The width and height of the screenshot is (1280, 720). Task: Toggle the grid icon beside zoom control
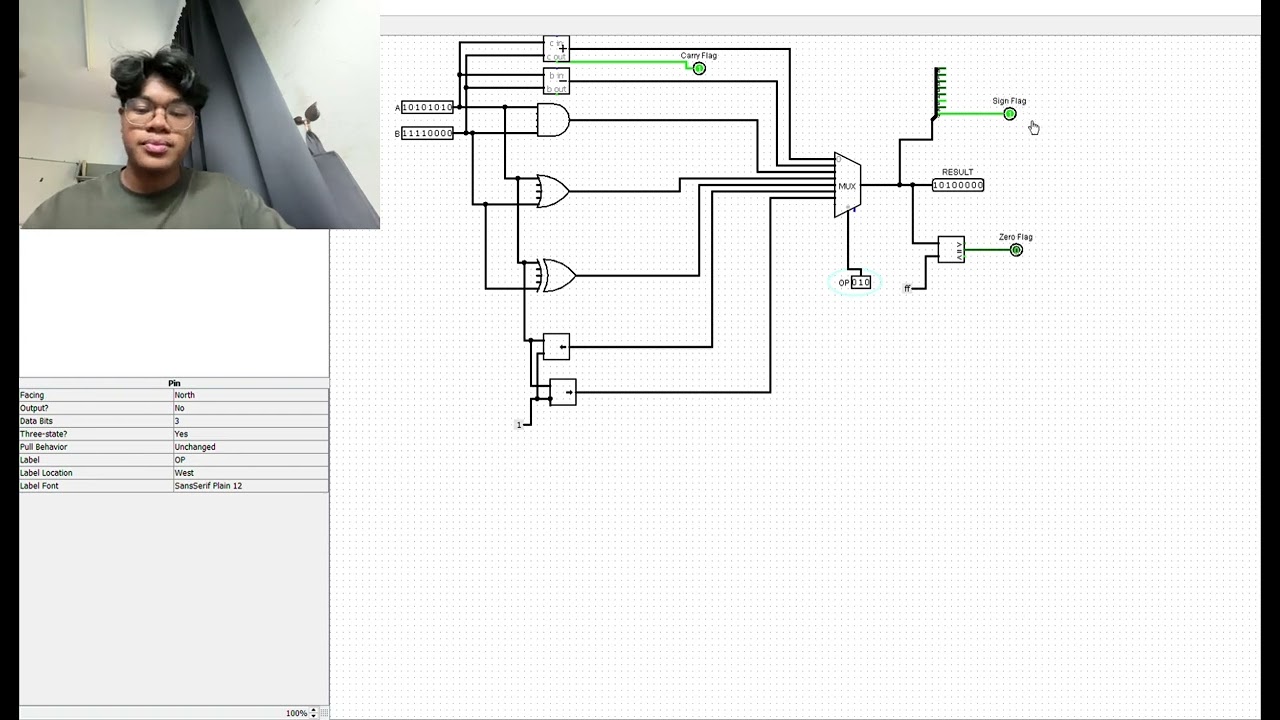[x=324, y=713]
